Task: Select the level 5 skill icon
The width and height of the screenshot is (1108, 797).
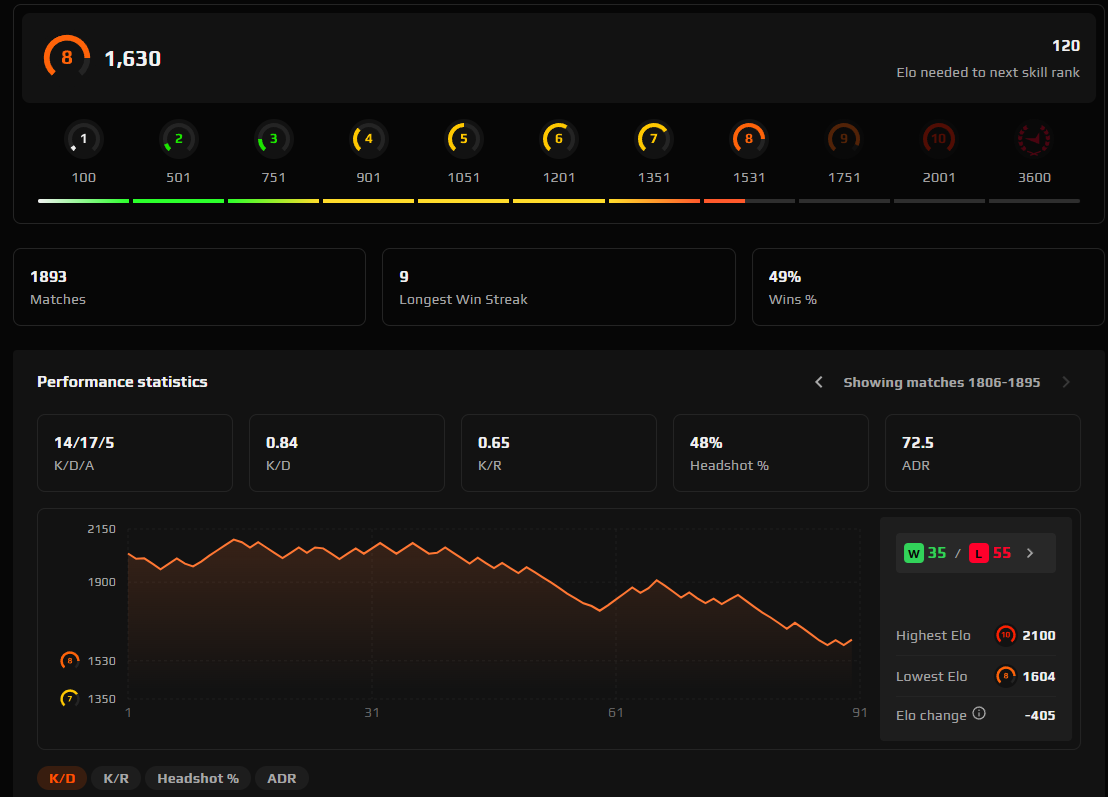Action: (464, 138)
